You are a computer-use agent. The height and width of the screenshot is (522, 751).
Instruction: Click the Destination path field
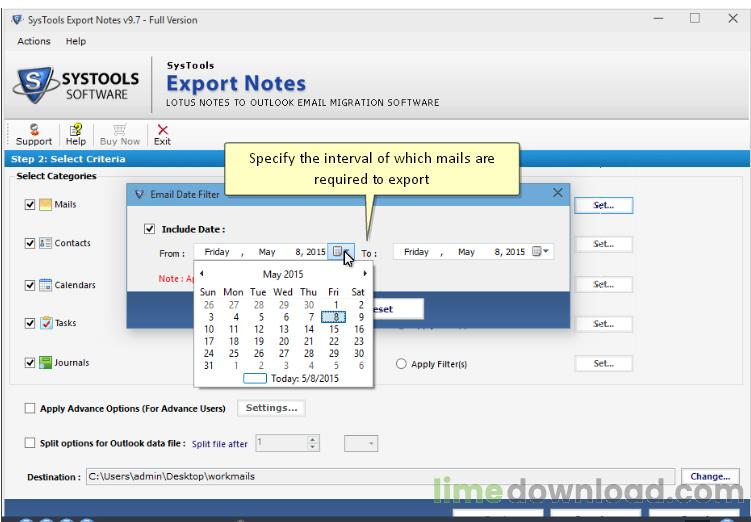click(x=380, y=477)
